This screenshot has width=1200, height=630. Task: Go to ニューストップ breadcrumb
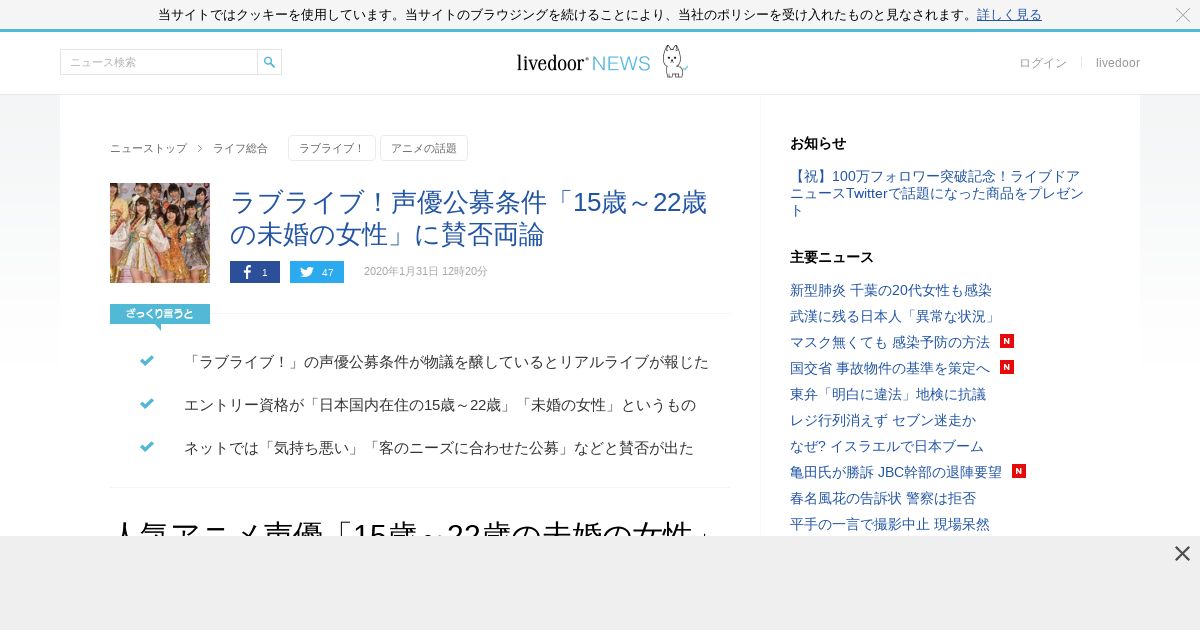point(148,148)
